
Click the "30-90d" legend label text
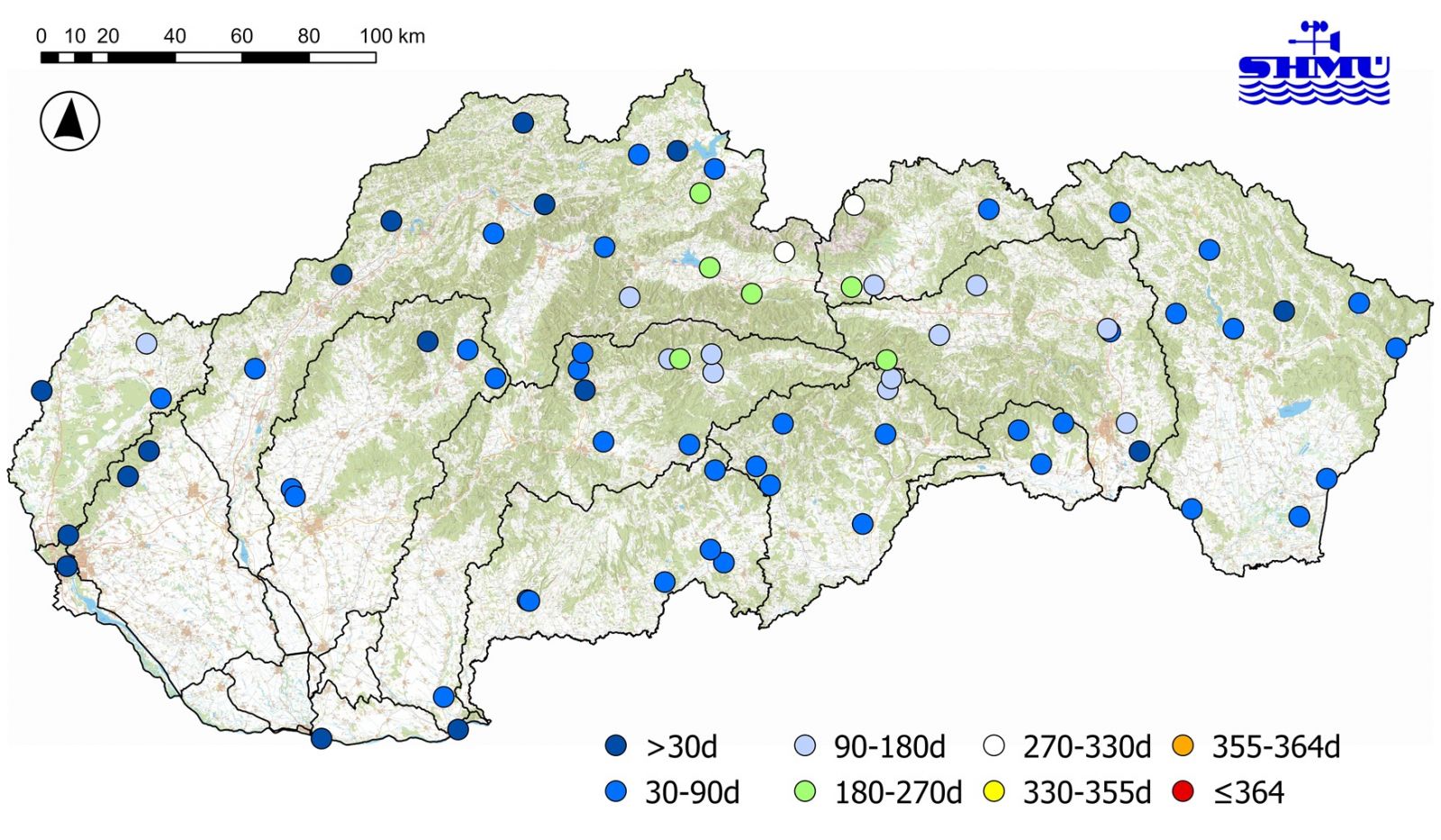pyautogui.click(x=692, y=792)
